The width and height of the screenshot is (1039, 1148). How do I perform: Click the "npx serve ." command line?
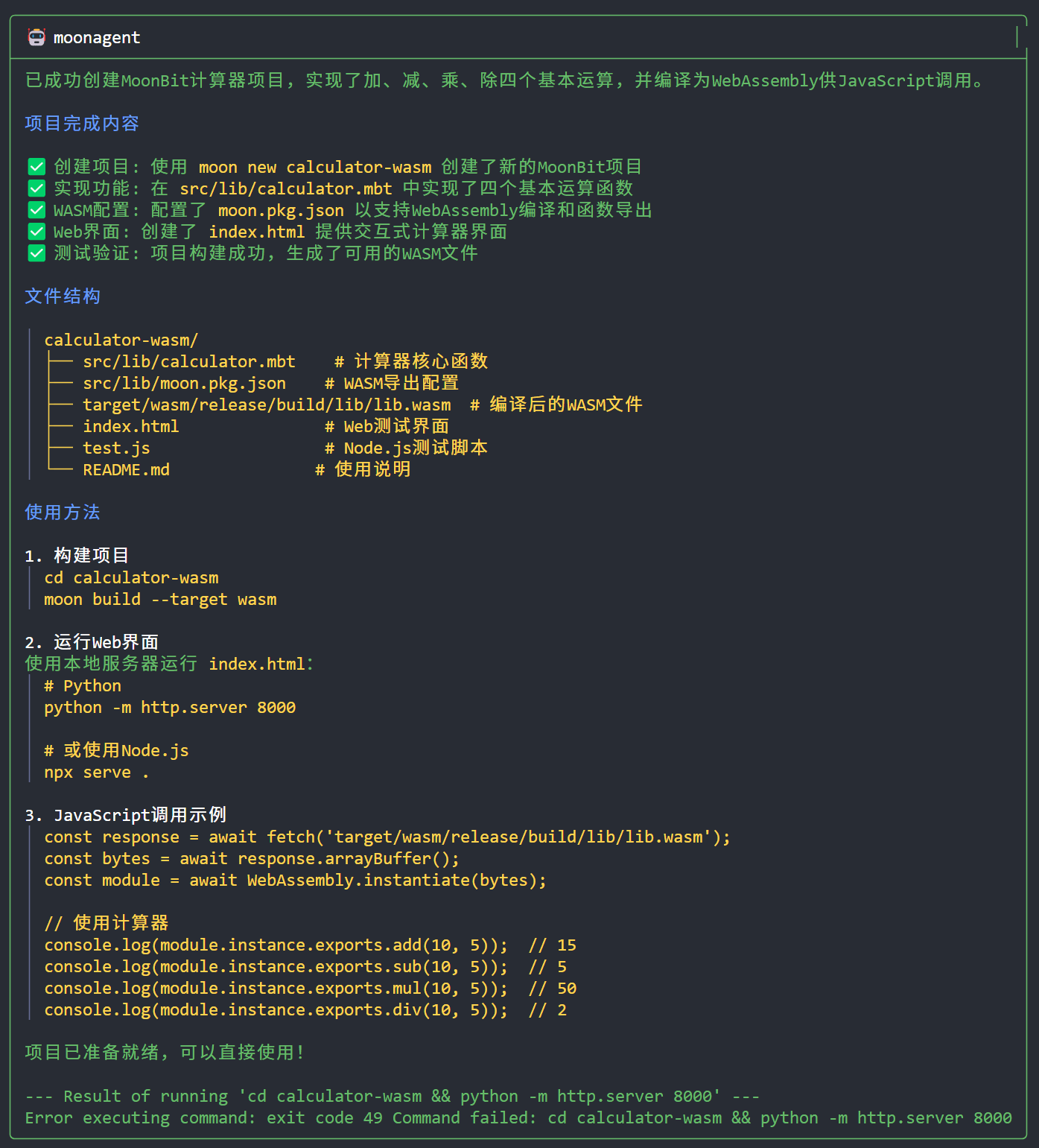tap(96, 773)
